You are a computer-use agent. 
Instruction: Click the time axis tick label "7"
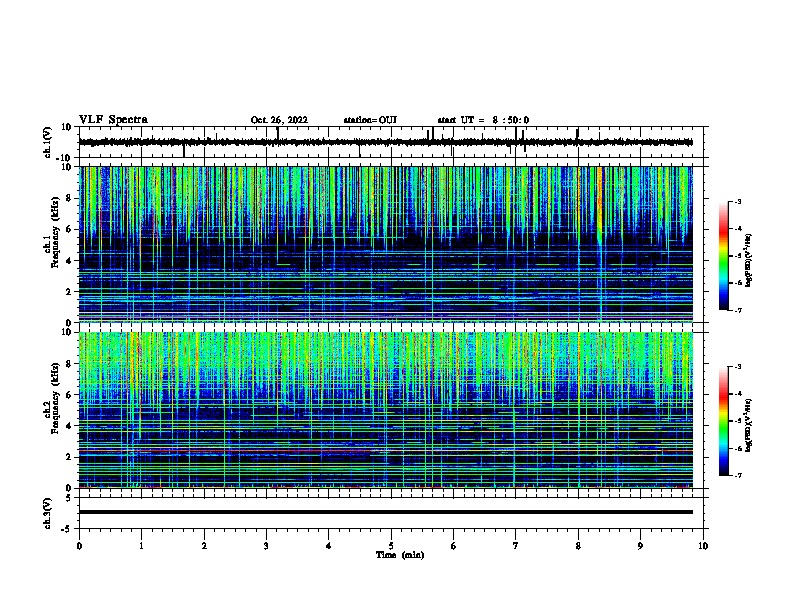coord(516,546)
